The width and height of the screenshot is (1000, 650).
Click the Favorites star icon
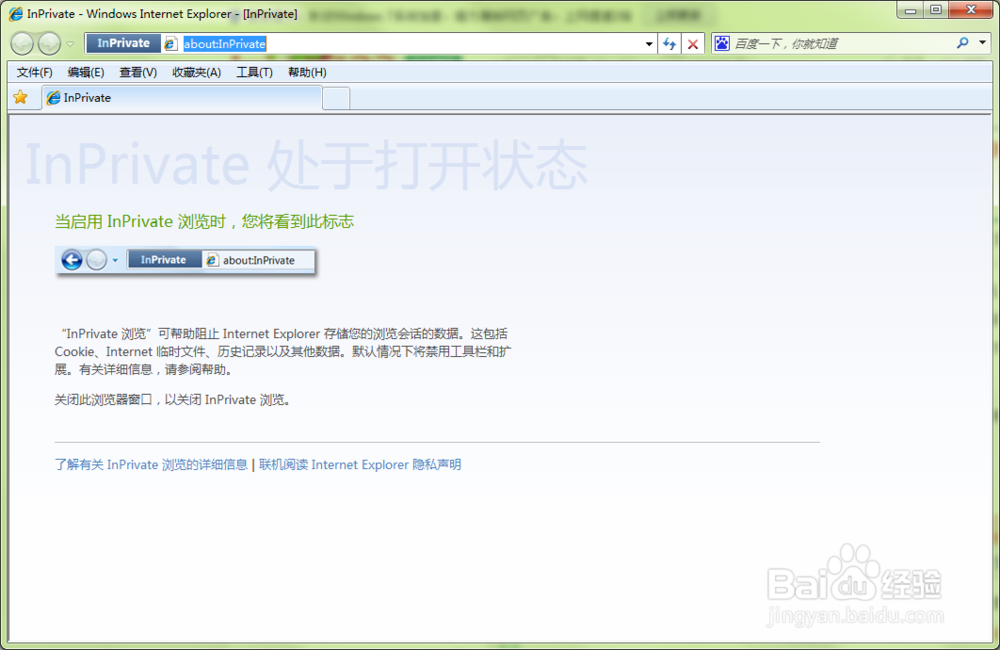point(20,98)
